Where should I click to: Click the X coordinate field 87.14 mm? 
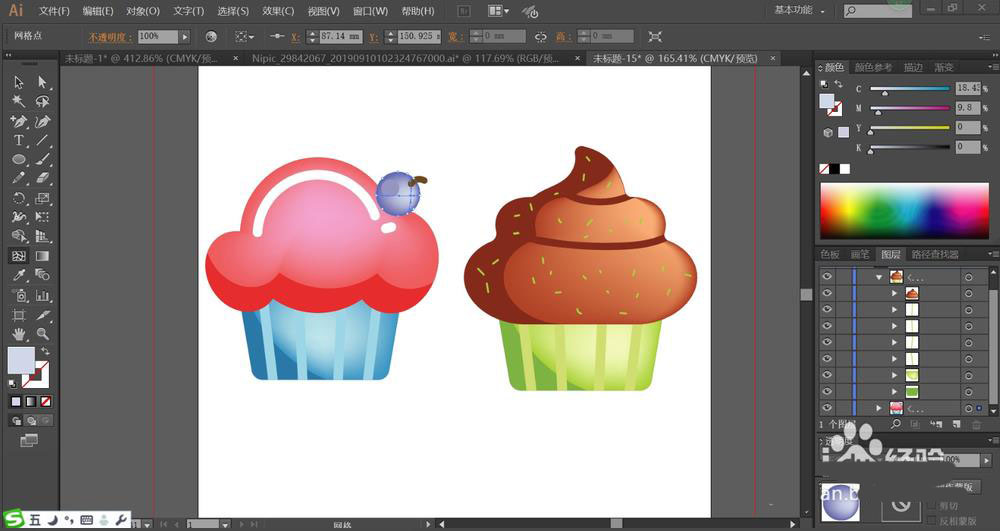coord(341,36)
